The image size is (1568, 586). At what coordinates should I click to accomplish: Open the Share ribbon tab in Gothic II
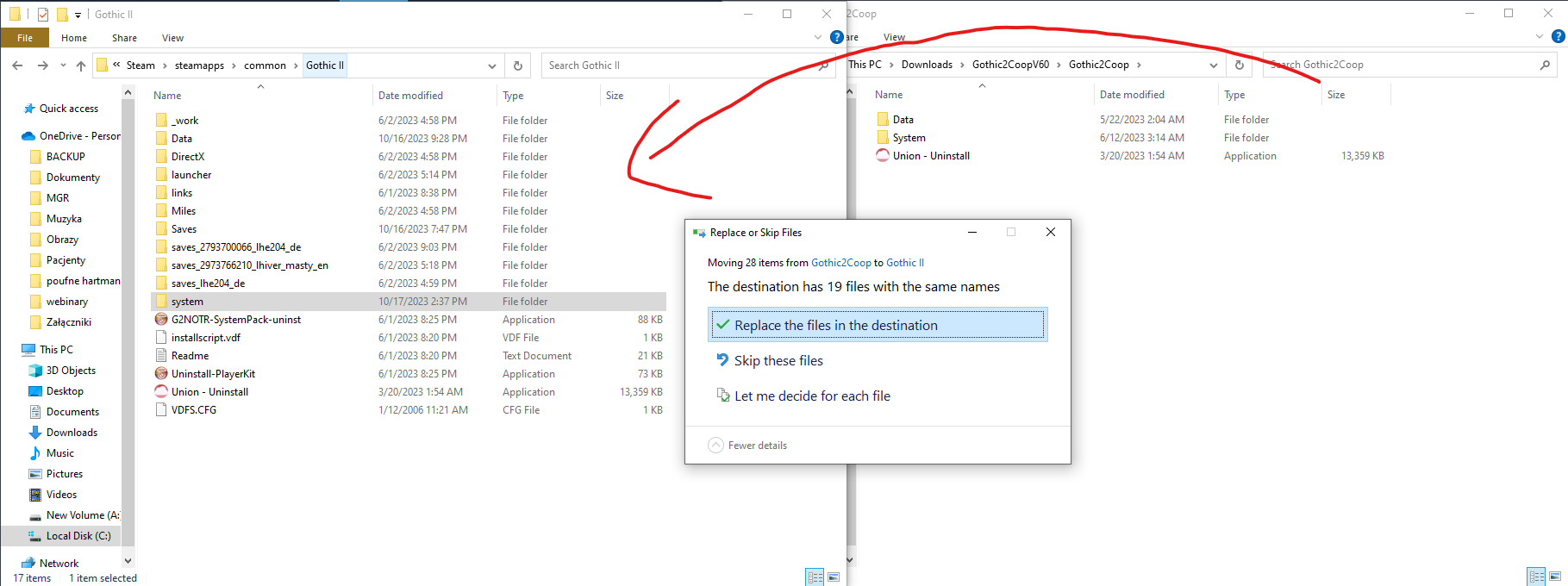124,38
